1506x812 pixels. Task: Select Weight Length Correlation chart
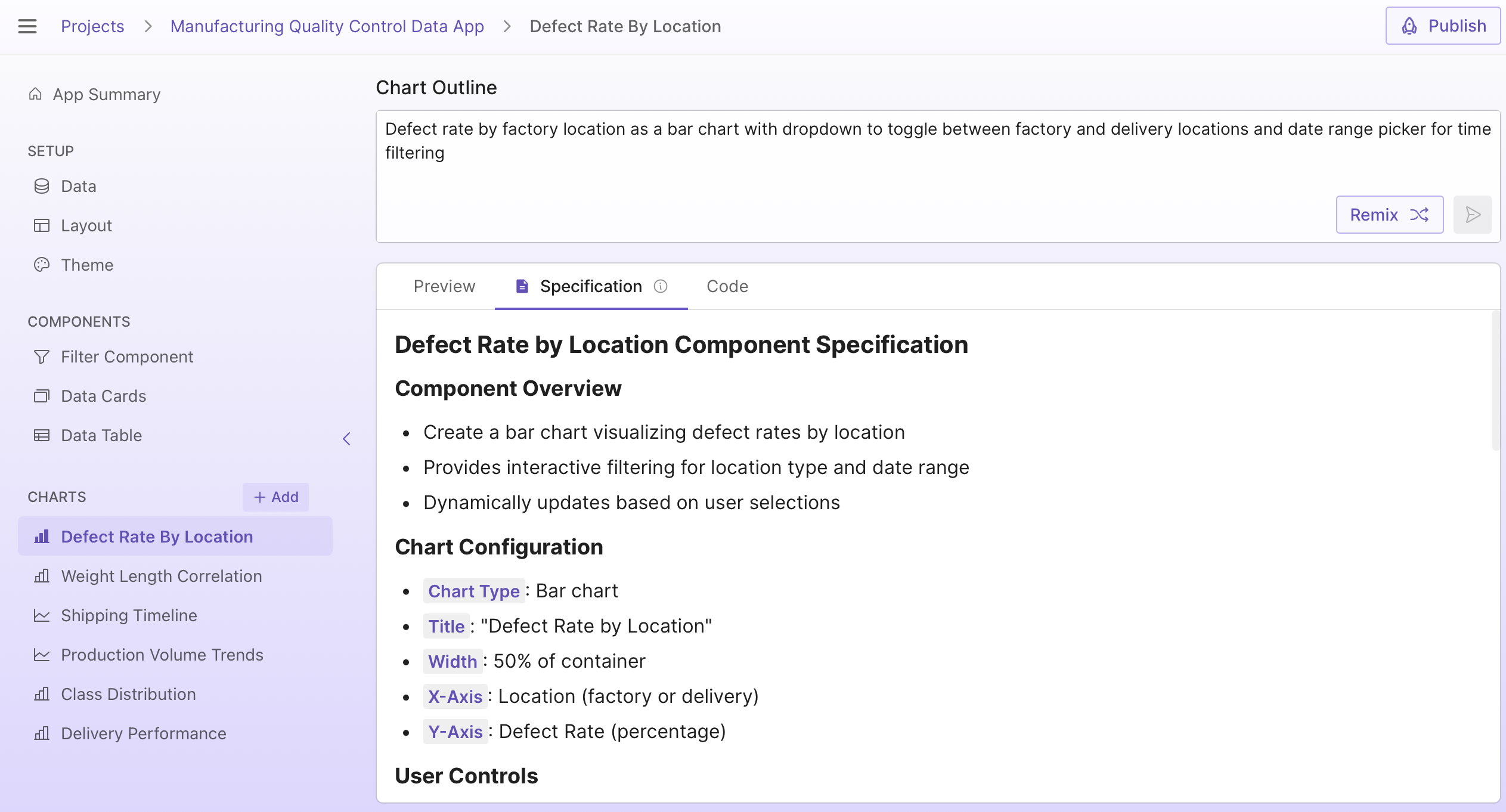pyautogui.click(x=161, y=576)
